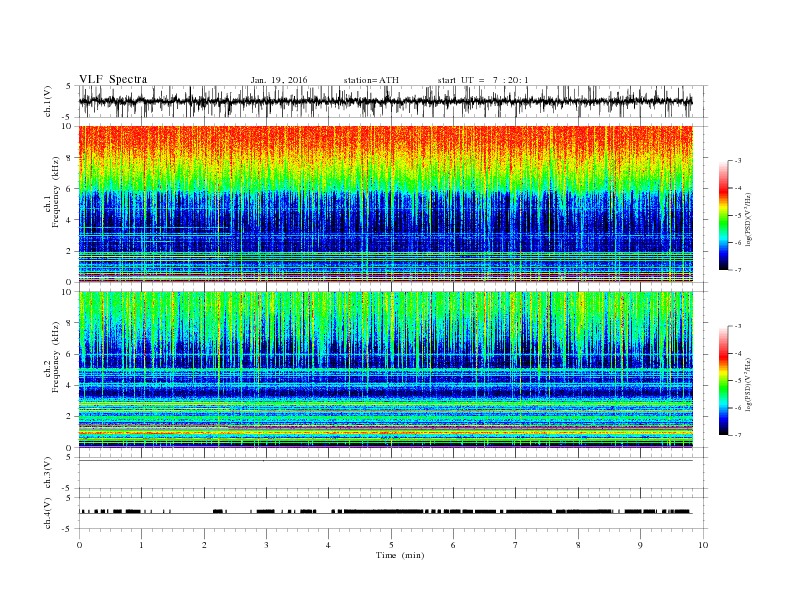
Task: Click the ch.2 spectrogram color scale bar
Action: pos(723,381)
